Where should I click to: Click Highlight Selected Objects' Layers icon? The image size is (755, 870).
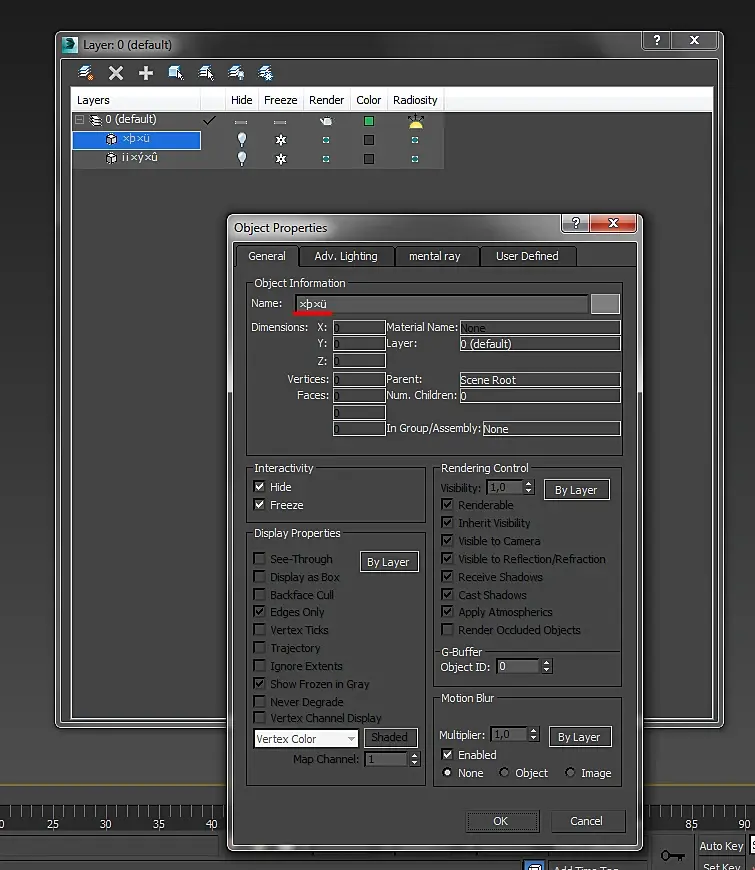pos(206,73)
